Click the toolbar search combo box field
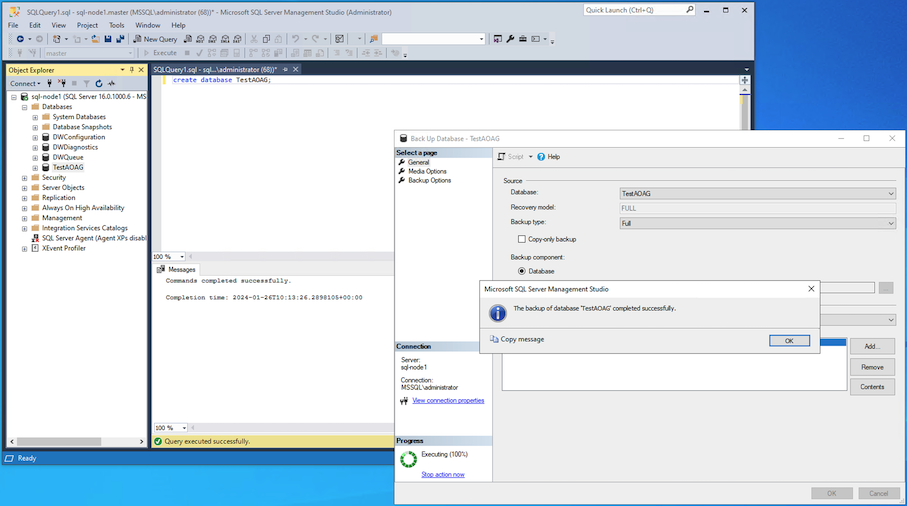Viewport: 907px width, 506px height. point(433,39)
